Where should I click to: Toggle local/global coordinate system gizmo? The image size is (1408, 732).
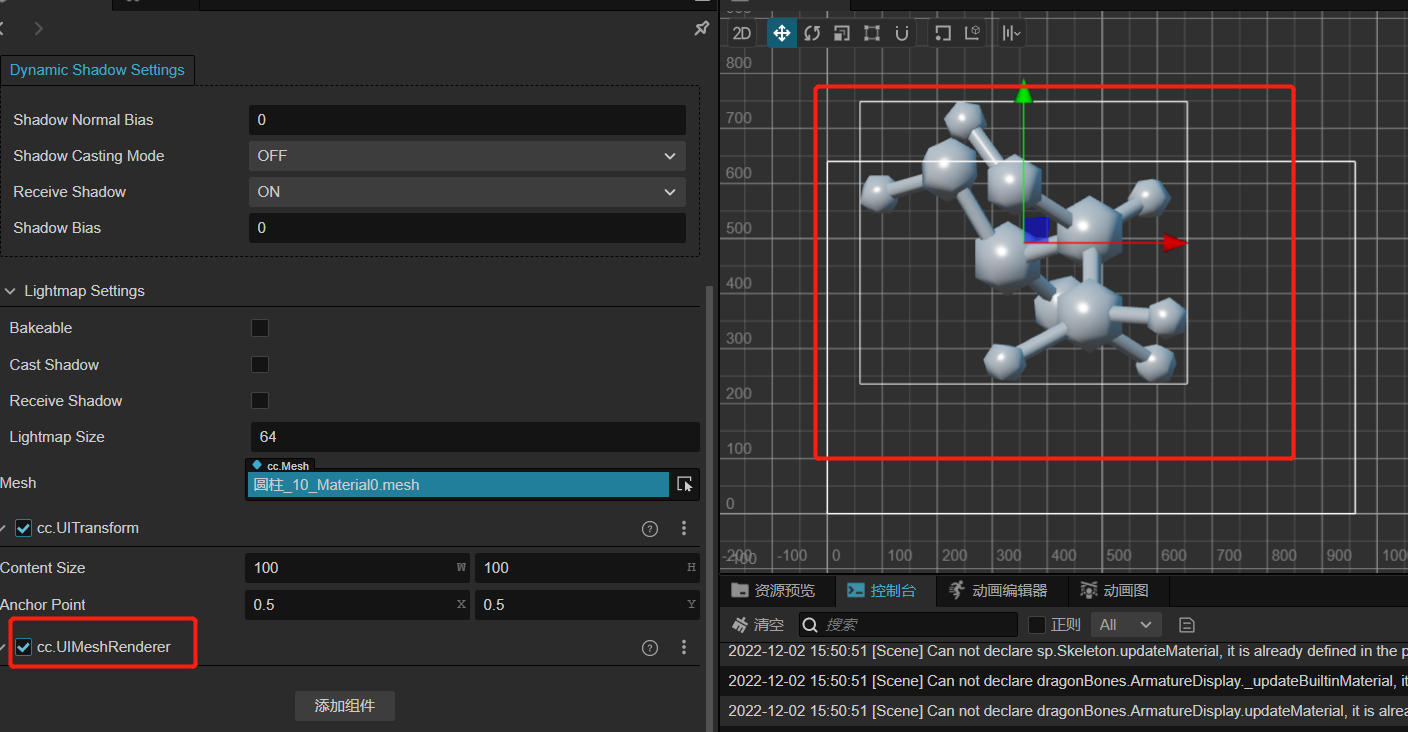tap(971, 32)
